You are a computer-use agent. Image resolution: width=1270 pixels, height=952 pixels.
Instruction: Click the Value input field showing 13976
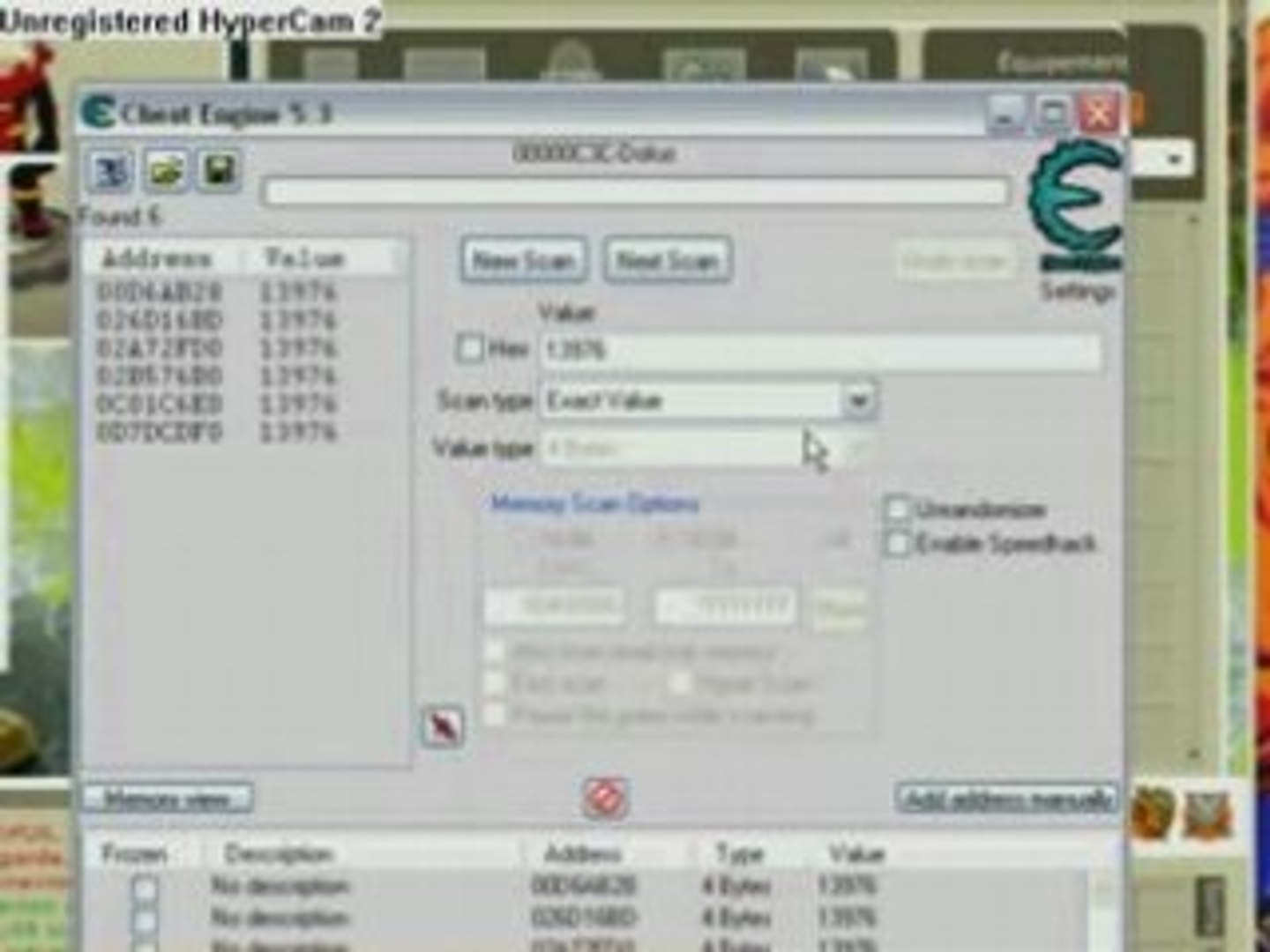point(820,350)
